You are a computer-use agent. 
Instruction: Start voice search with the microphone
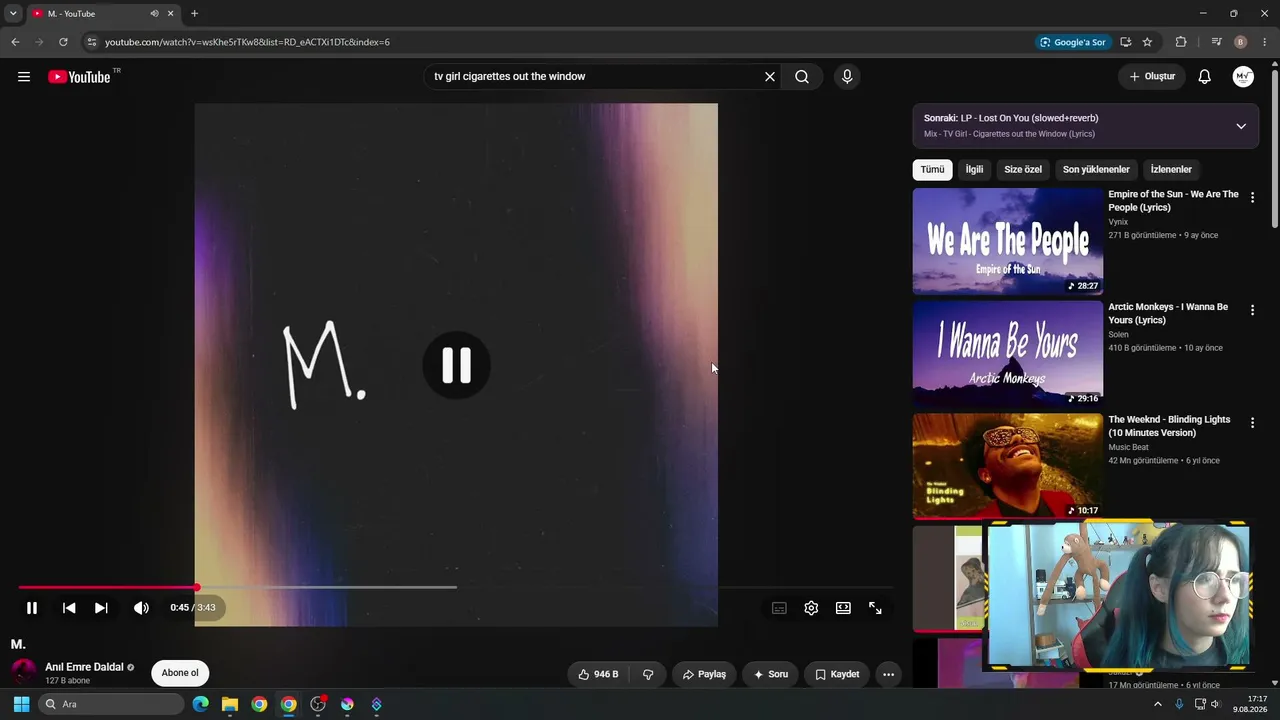[847, 77]
